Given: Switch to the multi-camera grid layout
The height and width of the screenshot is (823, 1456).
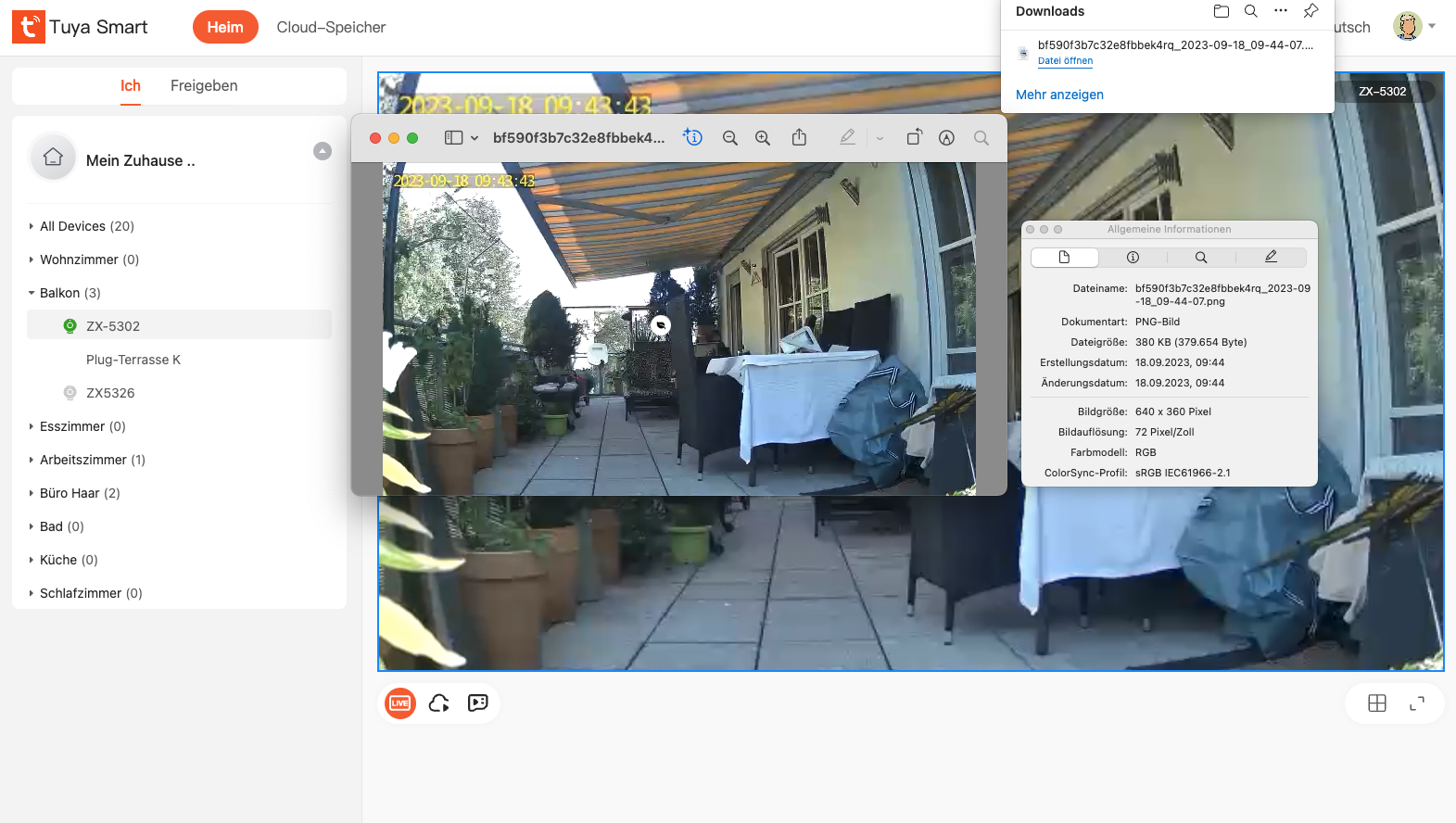Looking at the screenshot, I should pyautogui.click(x=1377, y=703).
